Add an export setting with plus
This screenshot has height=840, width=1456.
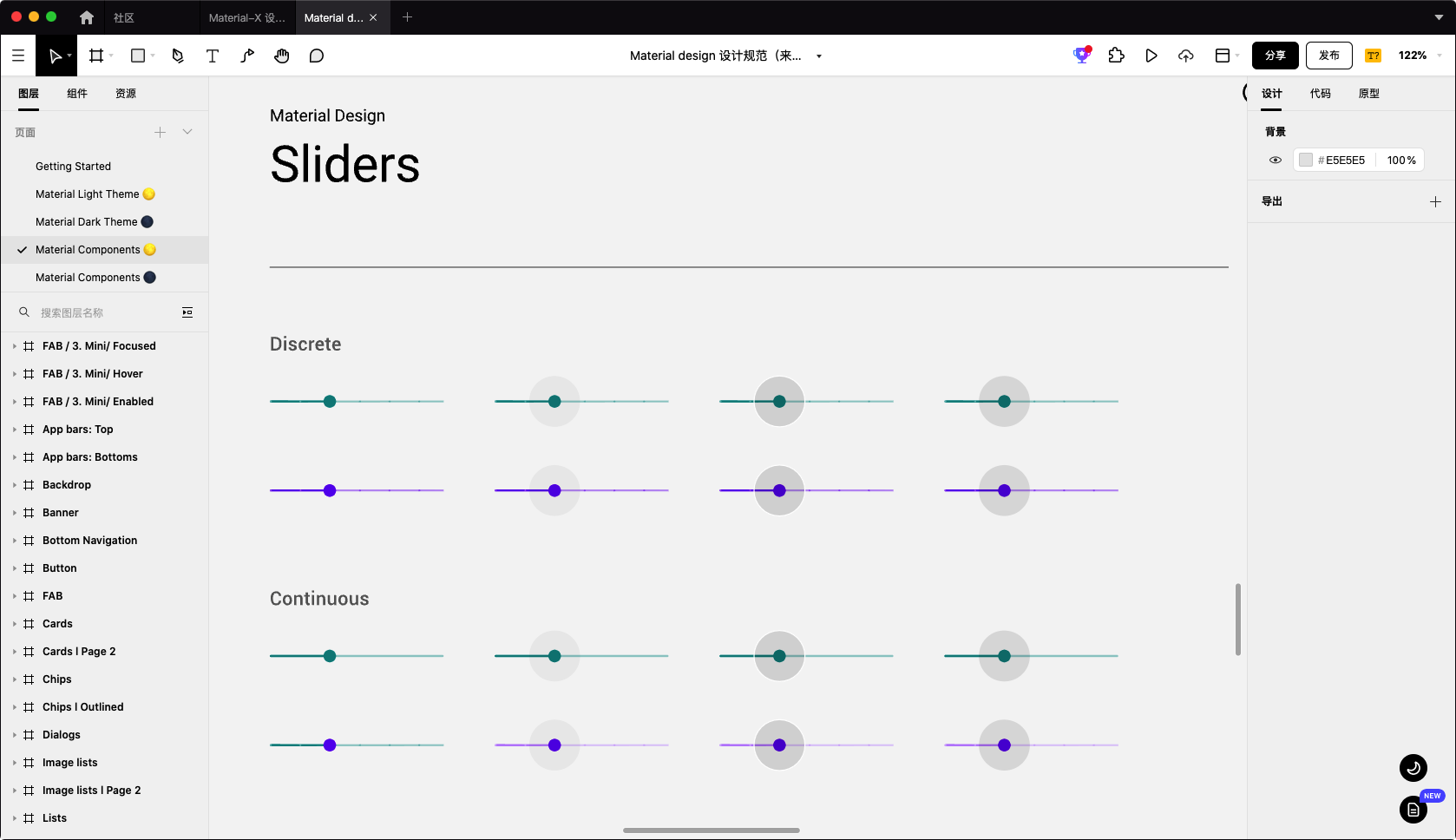[x=1435, y=201]
